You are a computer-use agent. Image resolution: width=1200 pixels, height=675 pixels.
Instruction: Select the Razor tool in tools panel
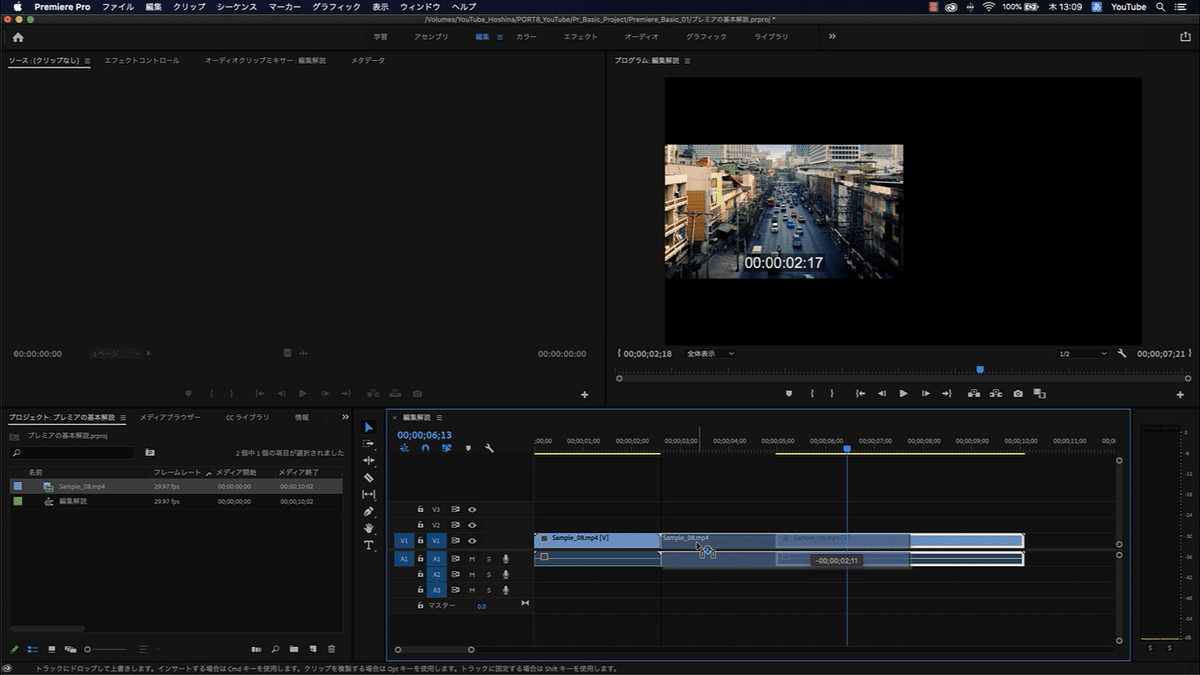click(368, 478)
